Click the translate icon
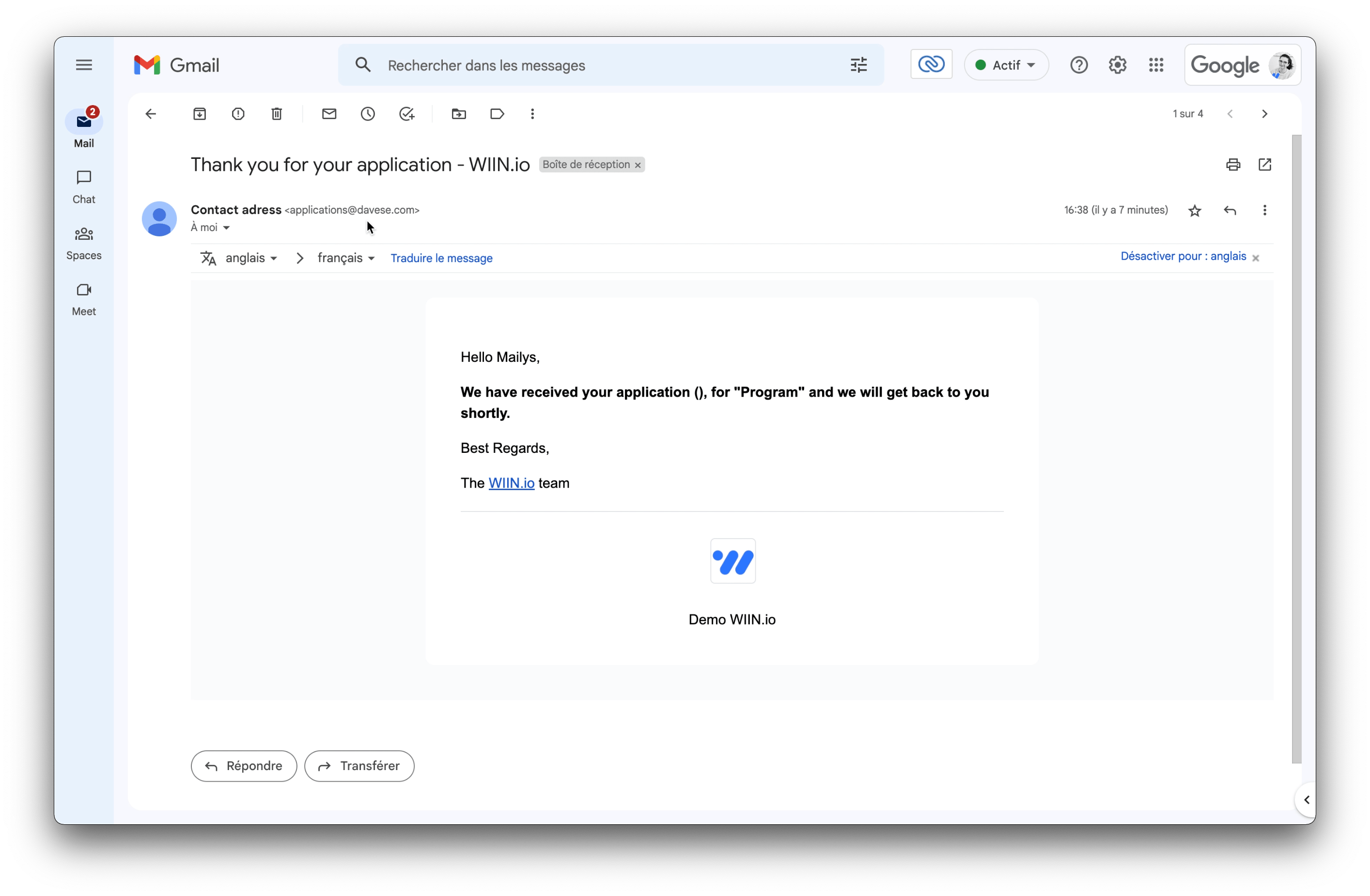 (208, 258)
